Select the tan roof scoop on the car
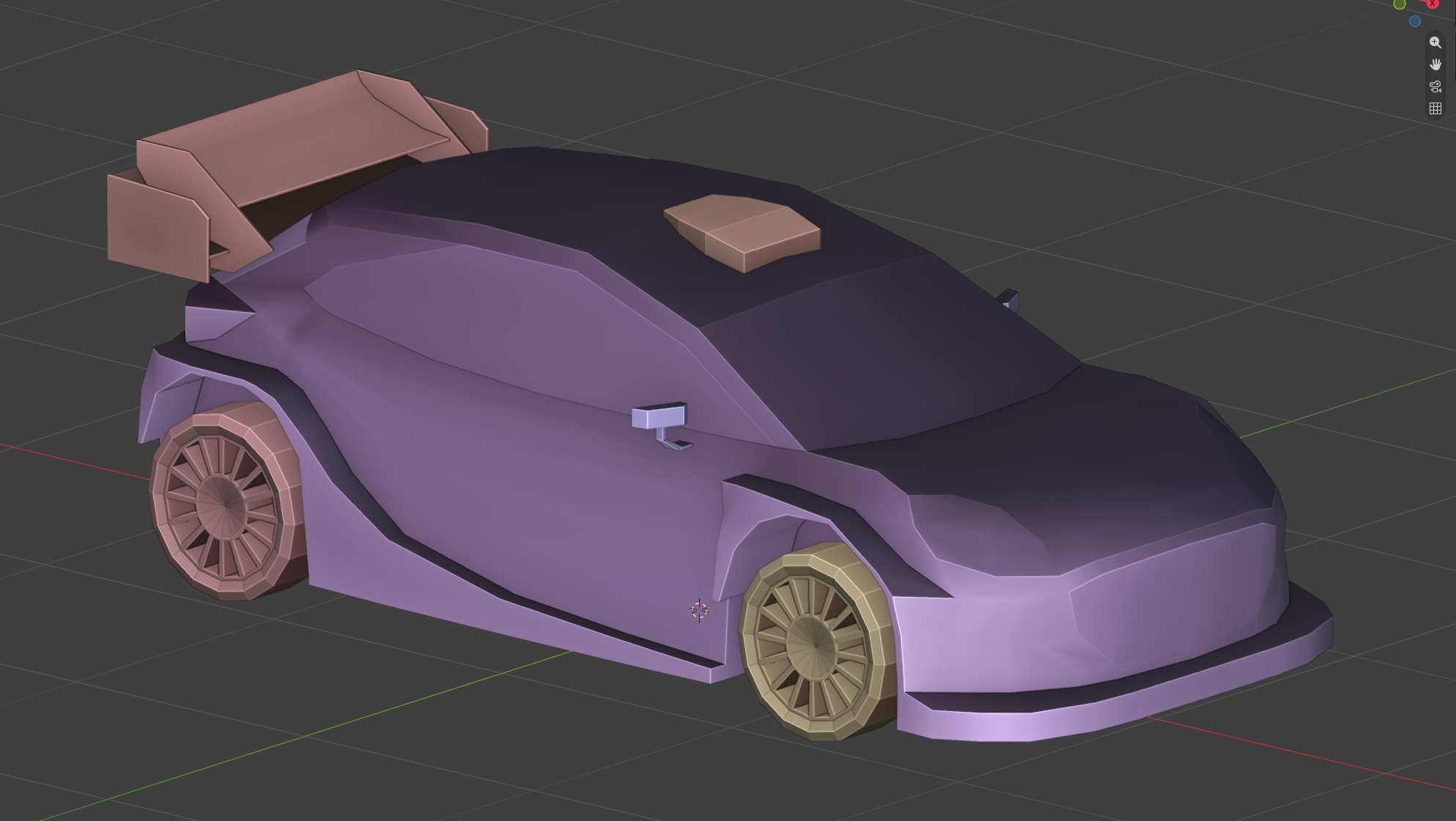The width and height of the screenshot is (1456, 821). (x=742, y=232)
